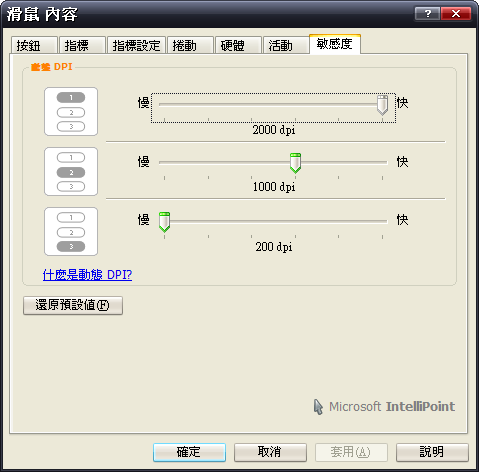Close the 滑鼠 內容 dialog
This screenshot has height=472, width=479.
tap(456, 14)
